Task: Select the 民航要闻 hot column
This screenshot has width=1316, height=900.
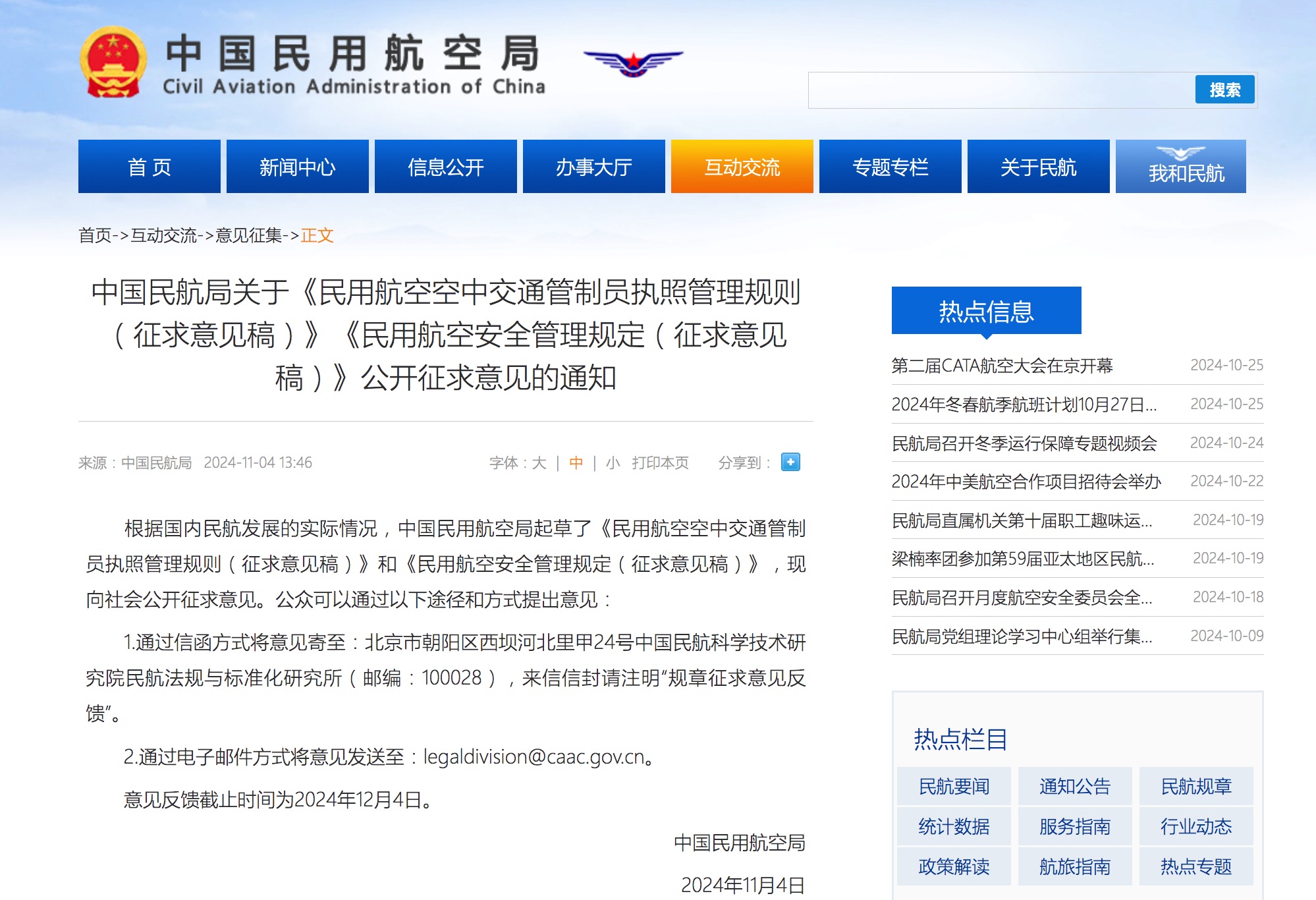Action: click(954, 787)
